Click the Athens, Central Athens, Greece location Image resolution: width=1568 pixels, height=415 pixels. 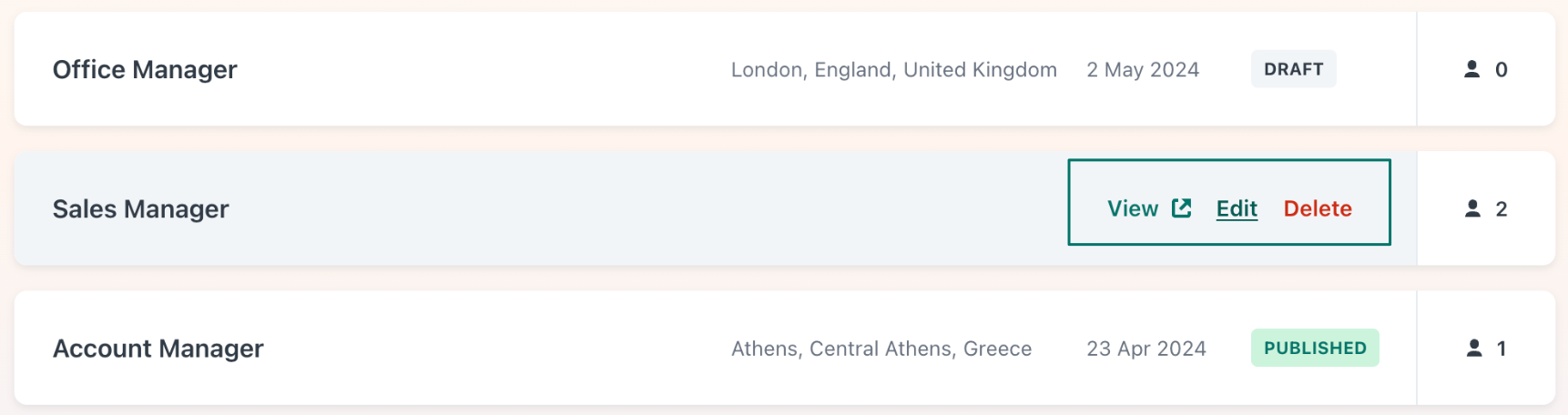coord(881,348)
